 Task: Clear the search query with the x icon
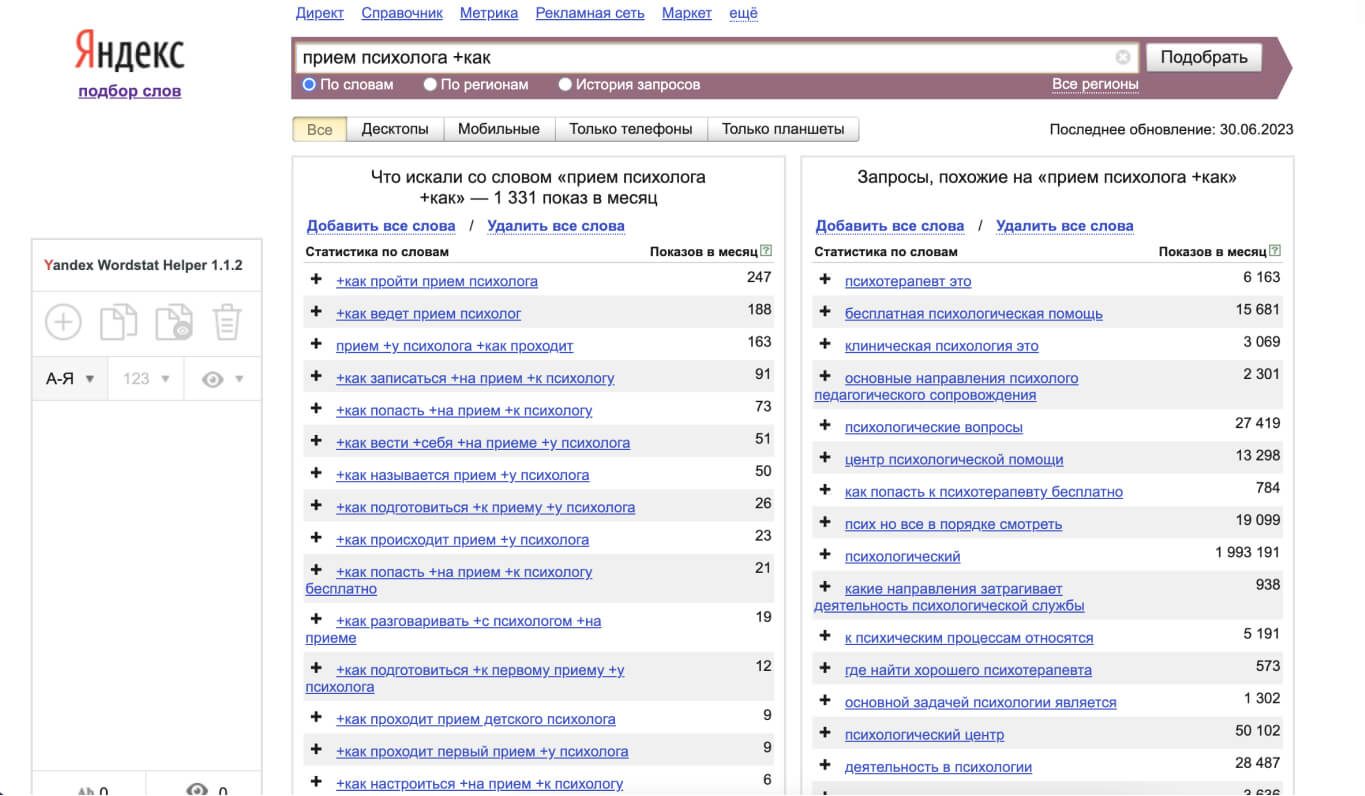click(1122, 57)
